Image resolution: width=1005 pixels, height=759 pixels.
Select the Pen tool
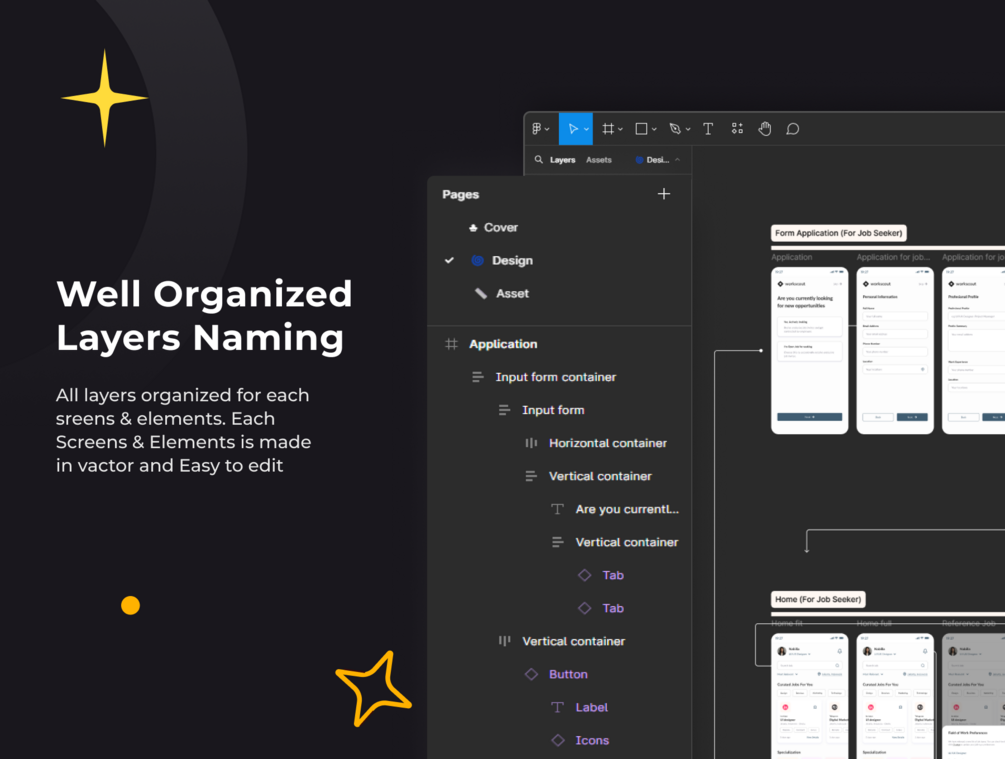click(x=675, y=129)
